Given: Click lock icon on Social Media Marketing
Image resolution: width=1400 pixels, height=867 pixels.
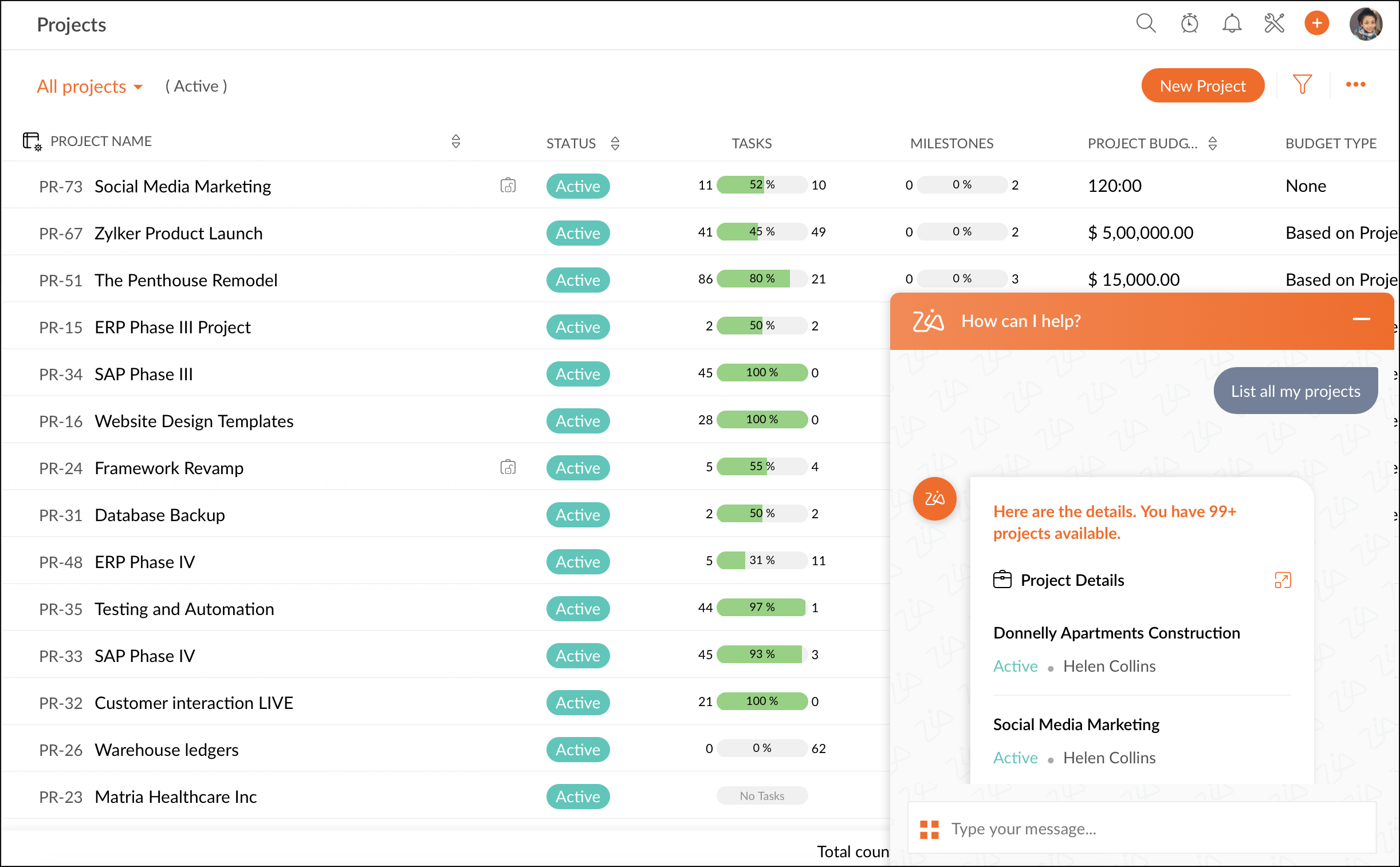Looking at the screenshot, I should click(x=508, y=186).
